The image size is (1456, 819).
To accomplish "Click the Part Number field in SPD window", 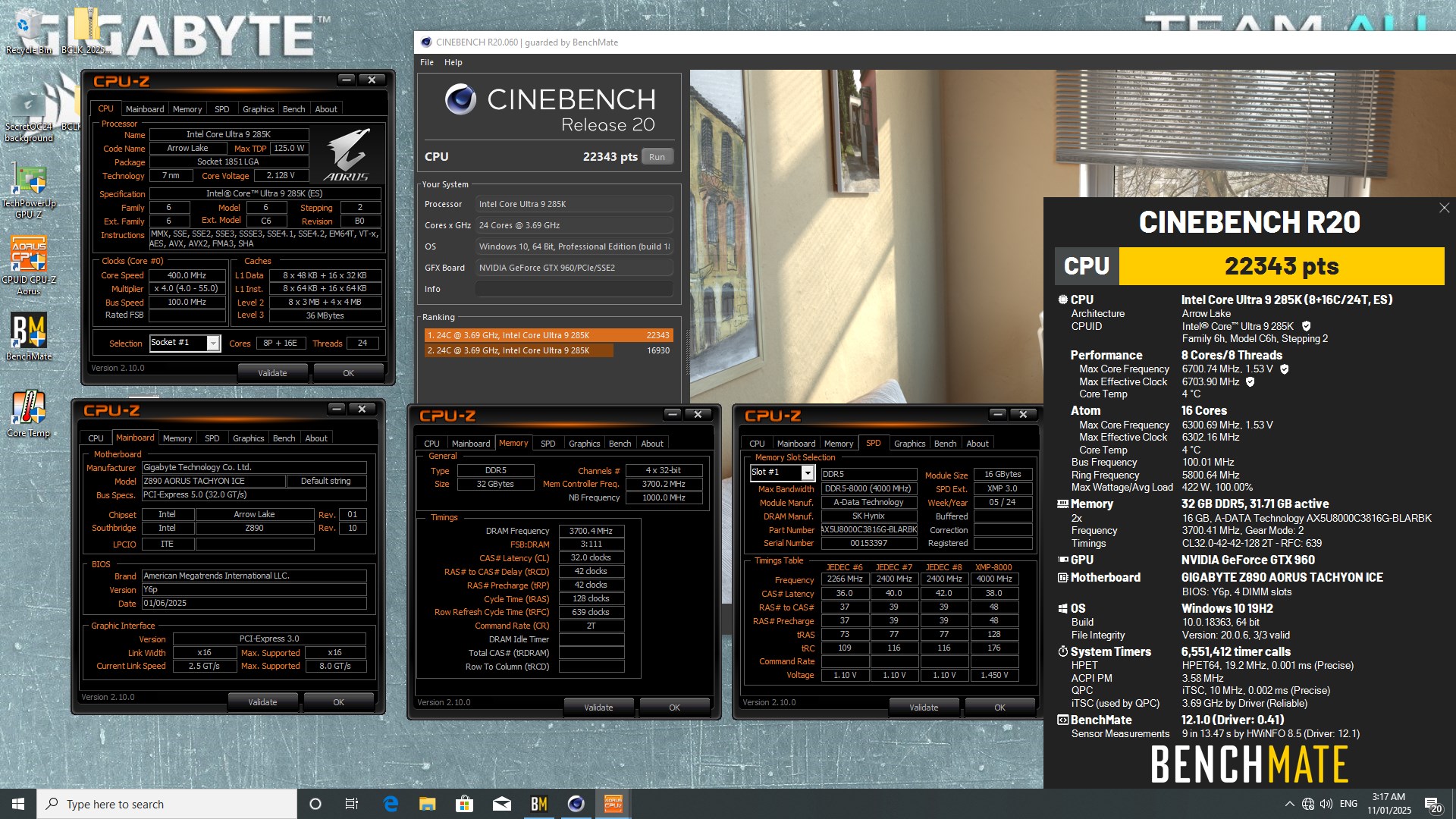I will [869, 530].
